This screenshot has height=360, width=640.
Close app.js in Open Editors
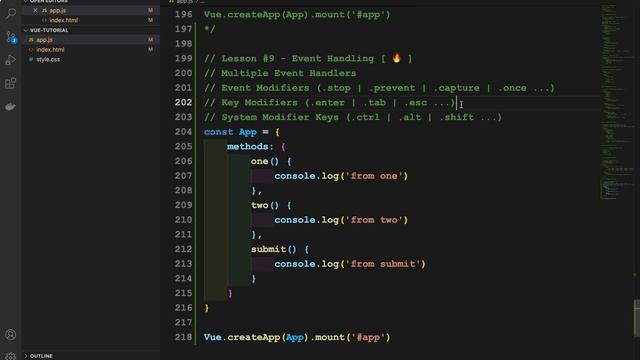coord(35,10)
